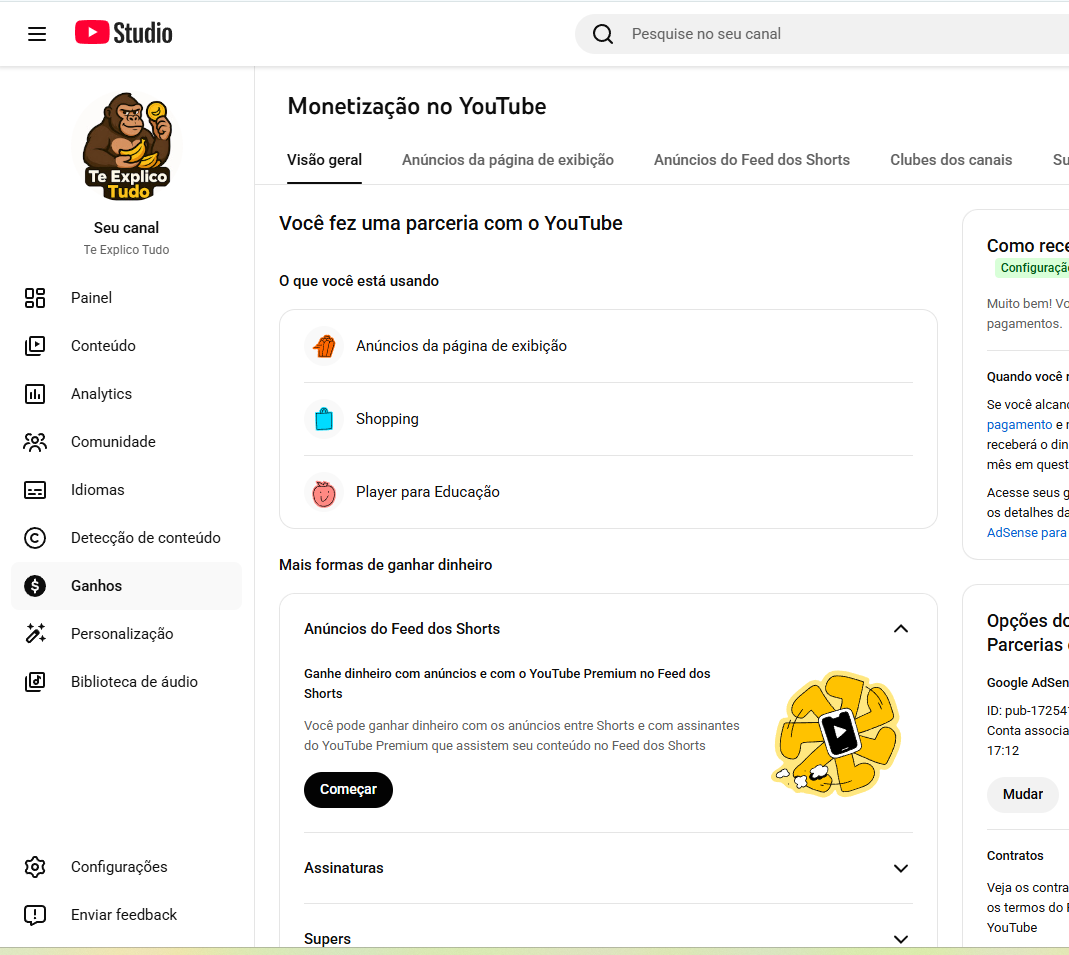Screen dimensions: 1069x955
Task: Click the Personalização magic wand icon
Action: pos(35,634)
